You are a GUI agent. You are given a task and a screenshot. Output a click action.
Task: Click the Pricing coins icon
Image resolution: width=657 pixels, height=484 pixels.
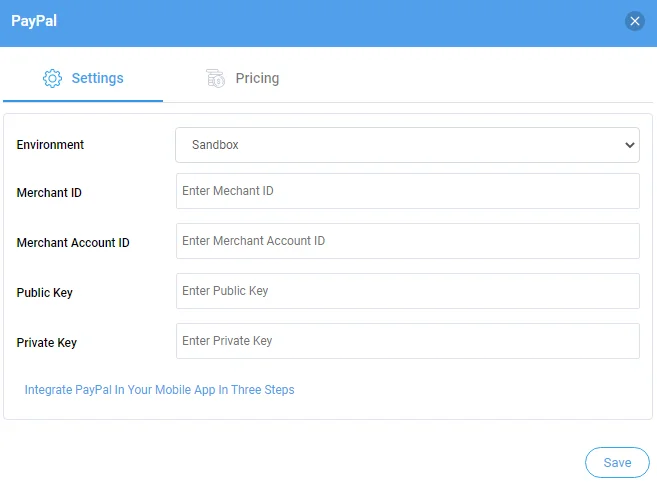coord(215,78)
